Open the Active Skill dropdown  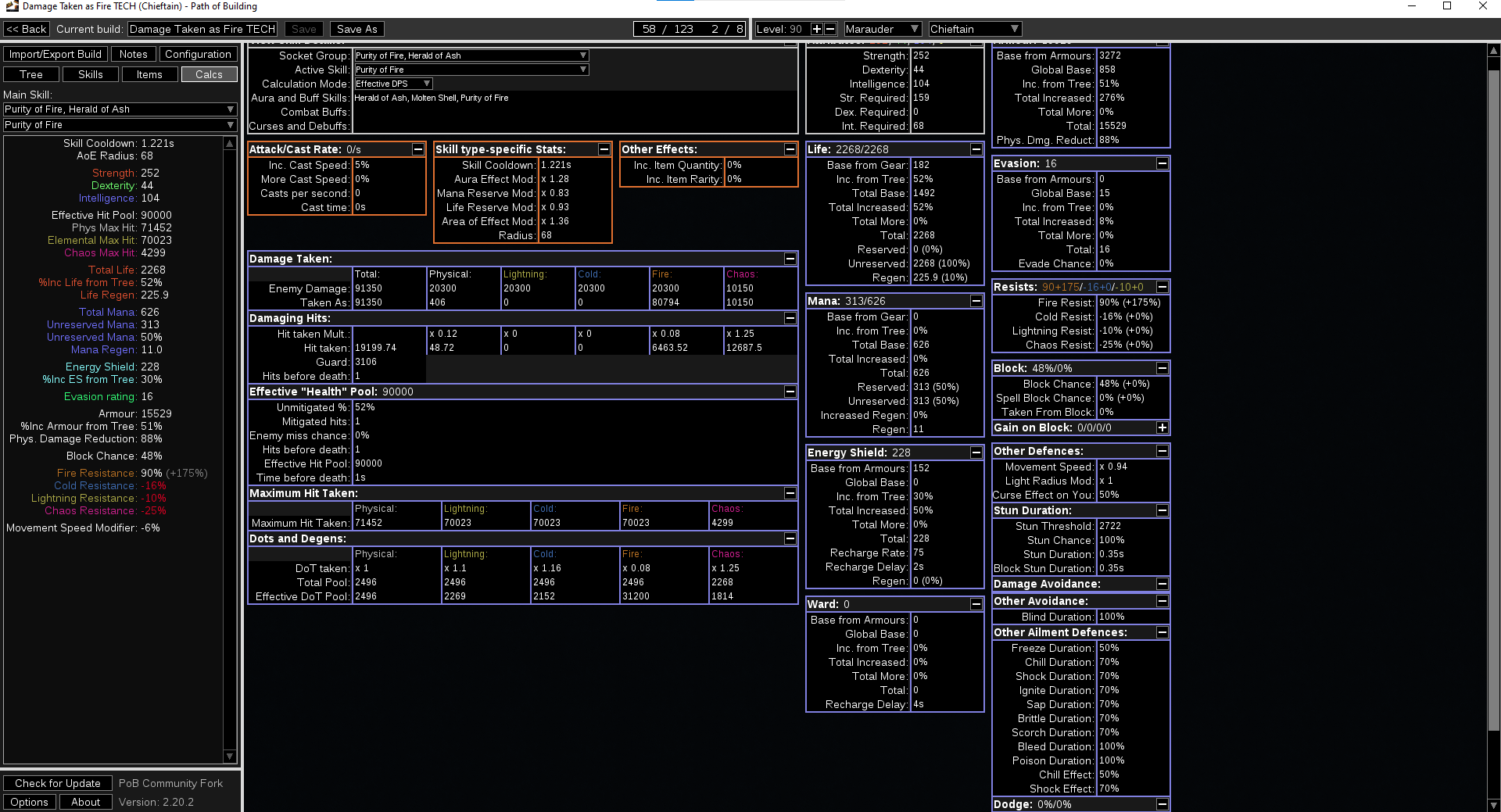coord(470,70)
